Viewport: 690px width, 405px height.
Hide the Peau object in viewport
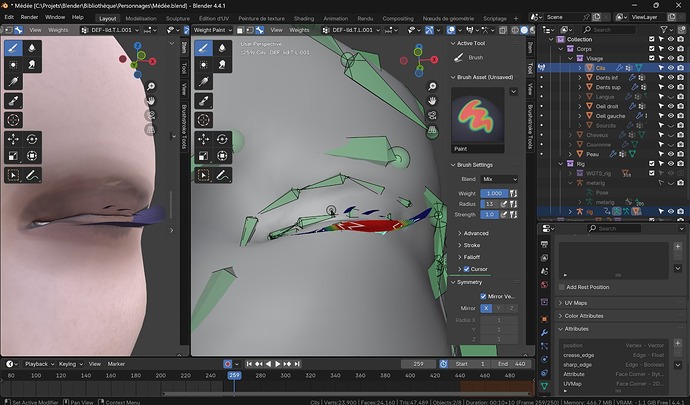click(671, 154)
